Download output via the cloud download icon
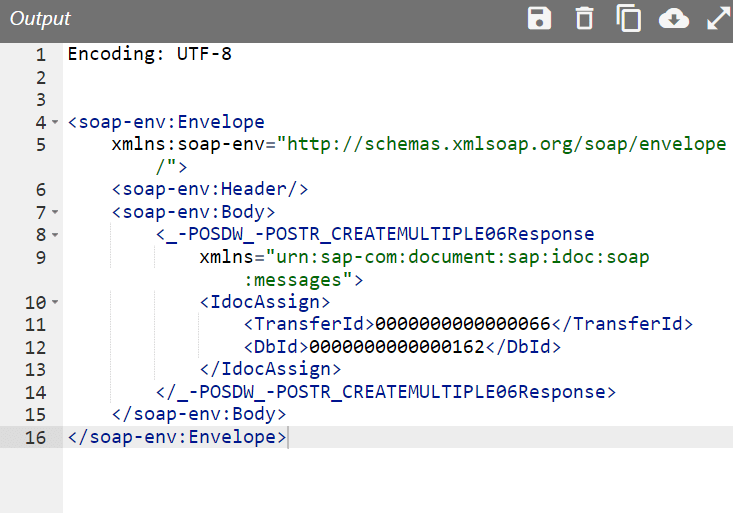The image size is (733, 513). point(674,19)
